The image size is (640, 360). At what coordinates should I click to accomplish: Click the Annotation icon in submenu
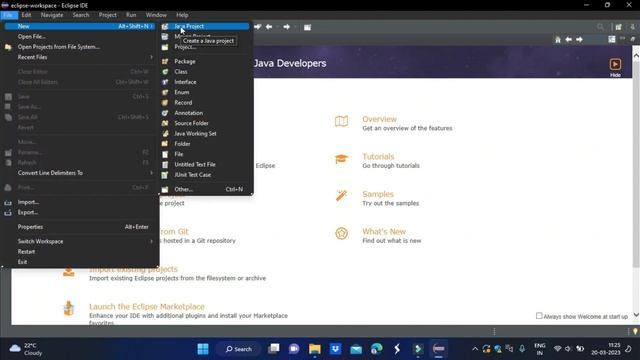pyautogui.click(x=165, y=113)
